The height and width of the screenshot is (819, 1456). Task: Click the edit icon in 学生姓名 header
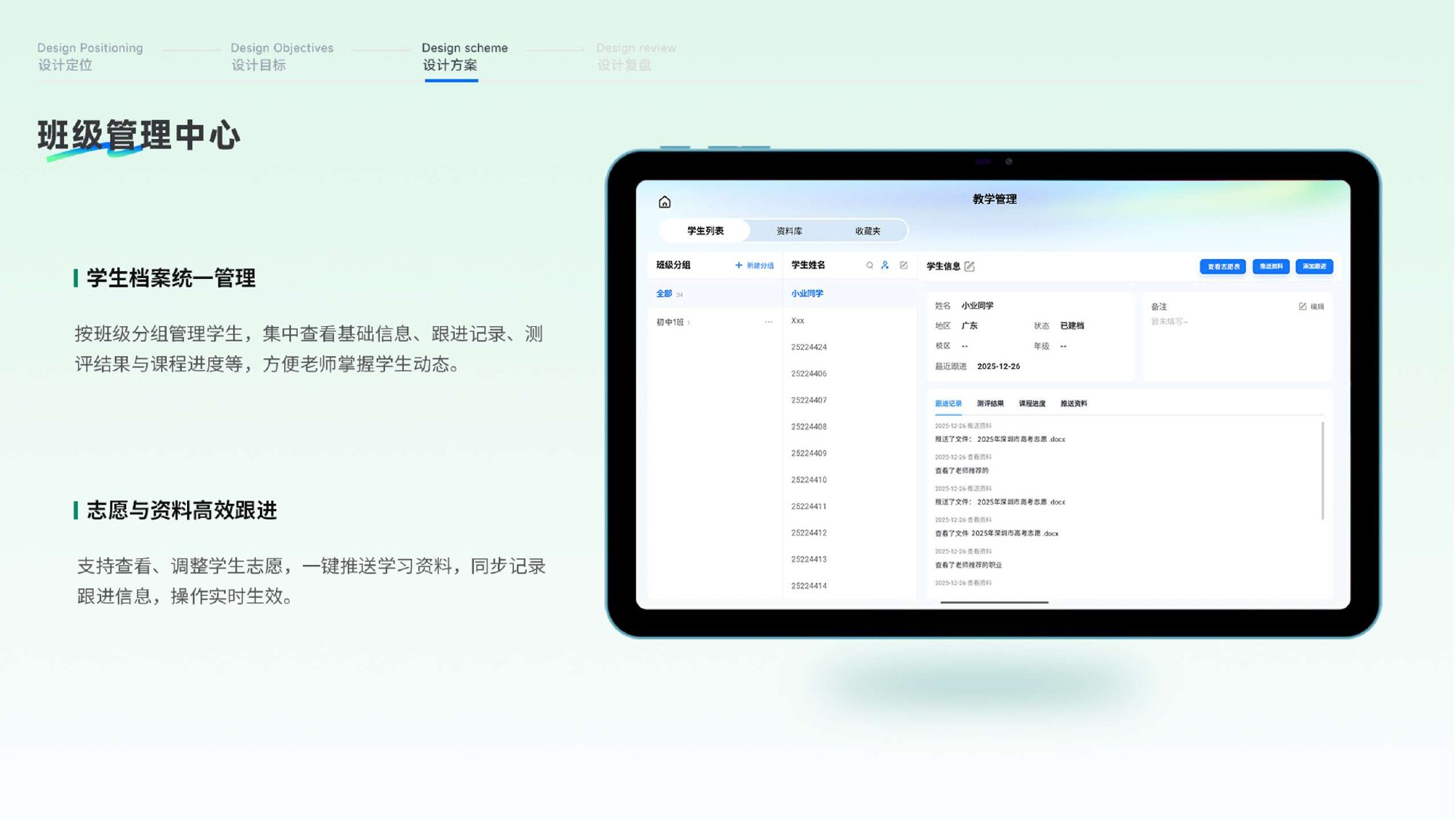pos(903,266)
